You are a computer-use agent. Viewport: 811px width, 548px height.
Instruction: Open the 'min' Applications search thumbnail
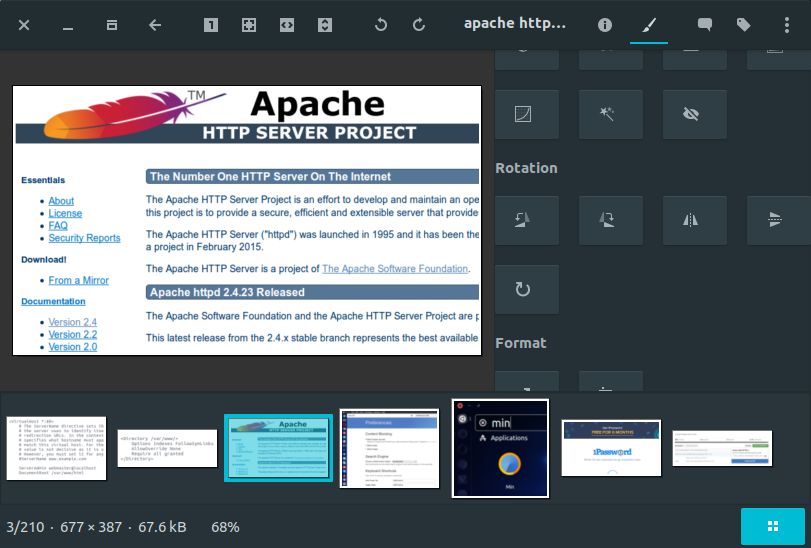click(500, 448)
